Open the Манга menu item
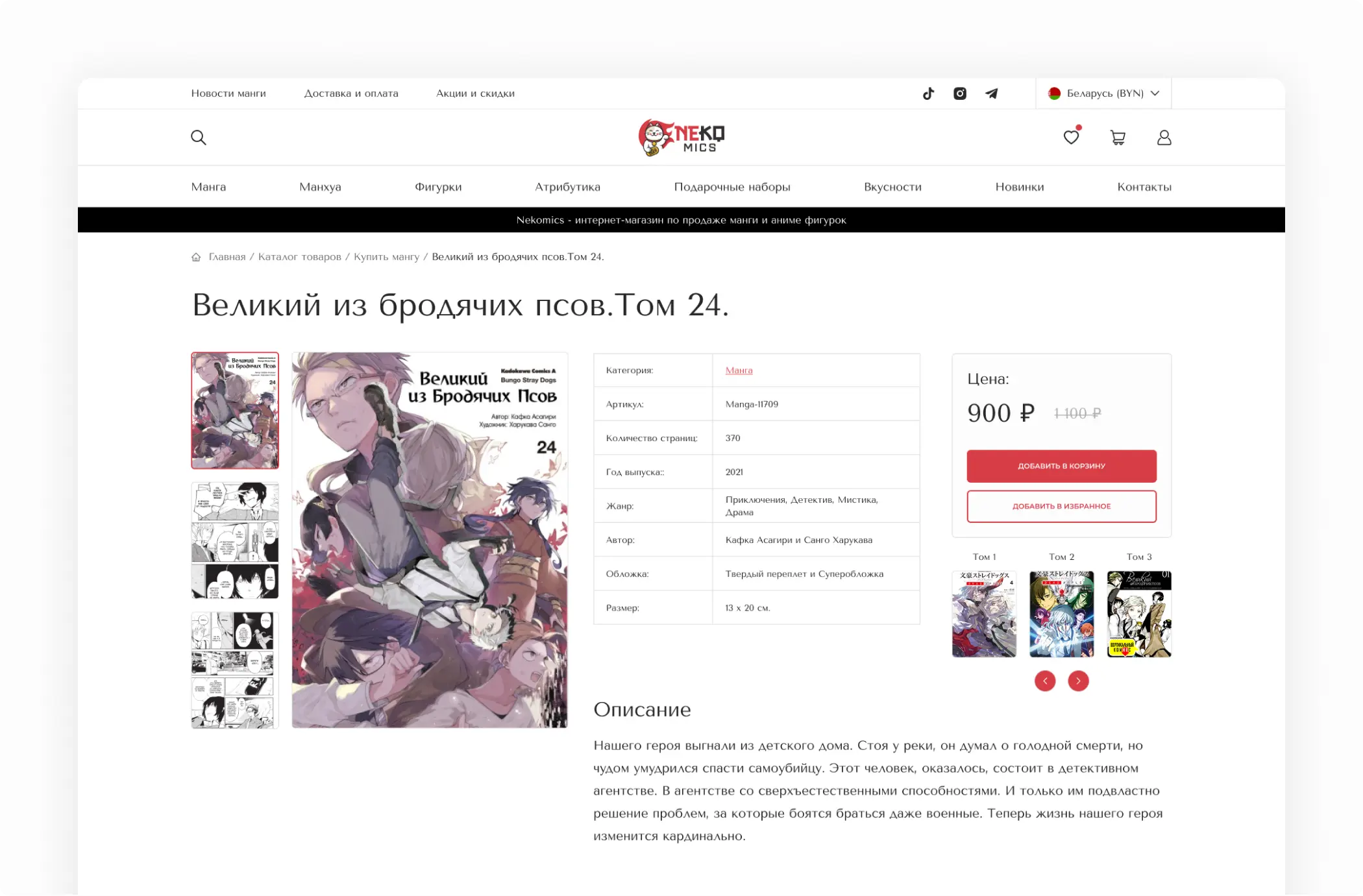This screenshot has height=896, width=1363. [208, 187]
